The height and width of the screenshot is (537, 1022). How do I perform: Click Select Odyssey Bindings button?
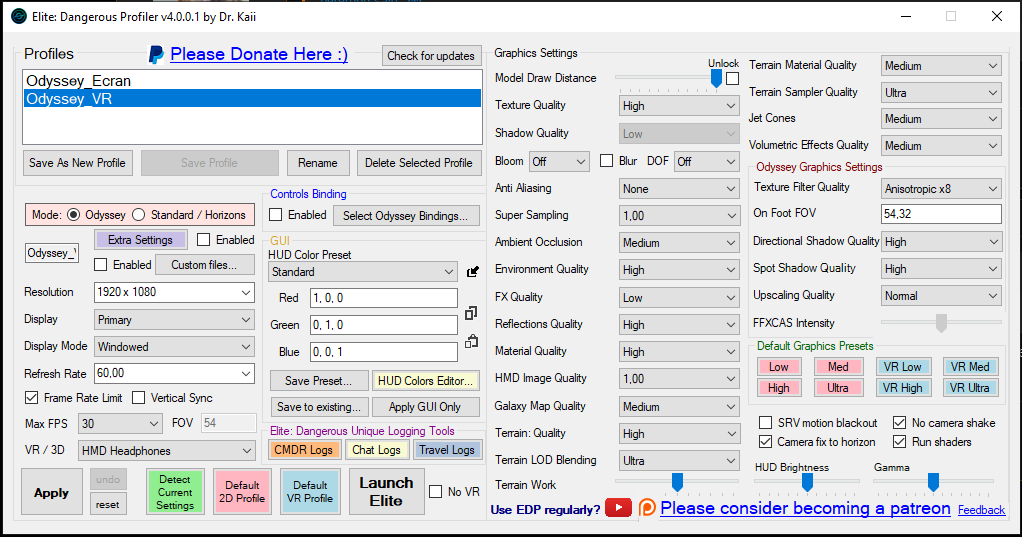(406, 216)
